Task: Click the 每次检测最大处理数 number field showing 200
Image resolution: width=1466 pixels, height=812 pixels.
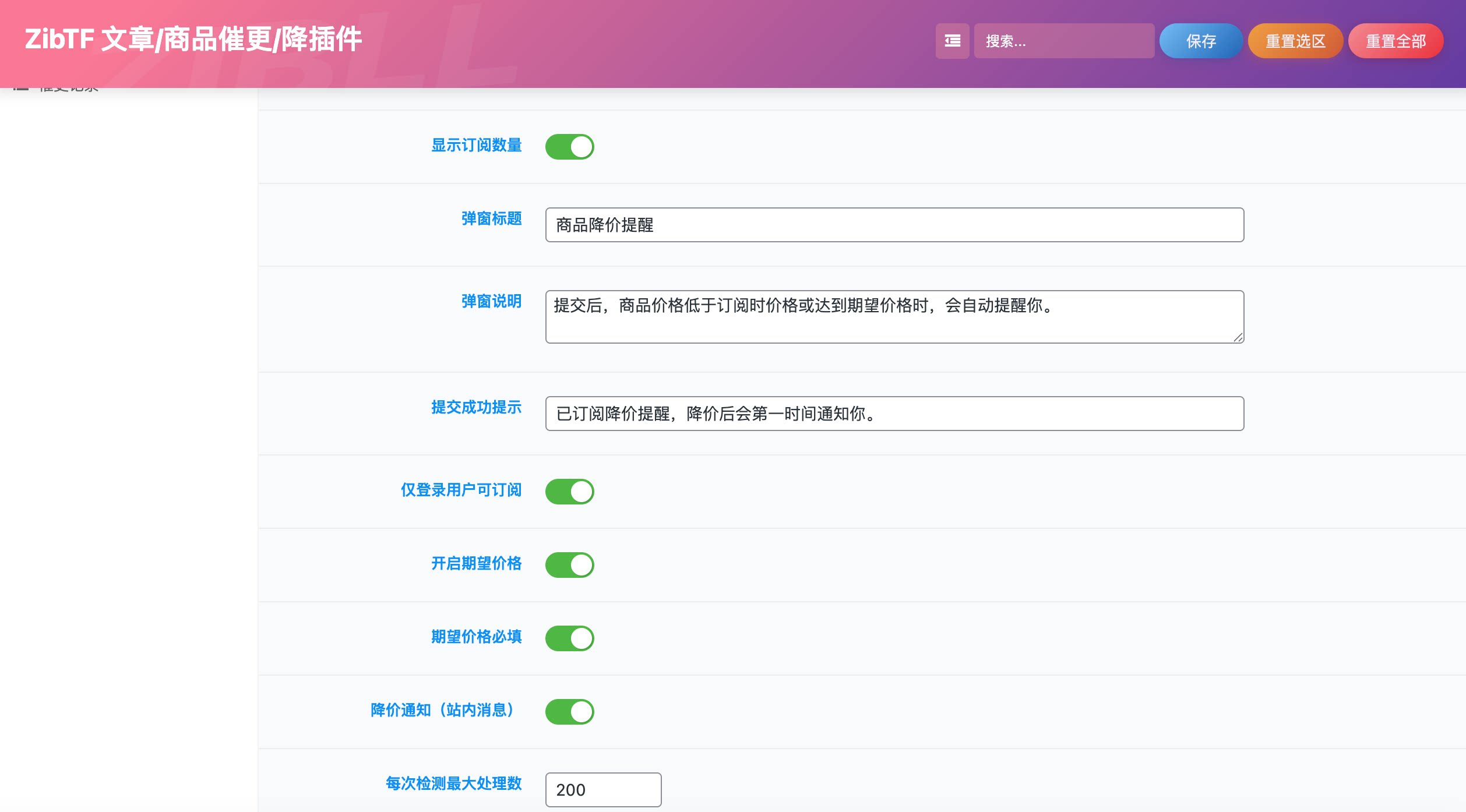Action: click(602, 790)
